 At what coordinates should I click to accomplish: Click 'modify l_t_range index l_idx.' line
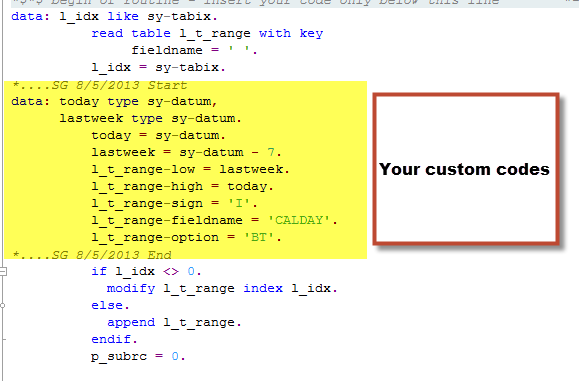tap(222, 288)
